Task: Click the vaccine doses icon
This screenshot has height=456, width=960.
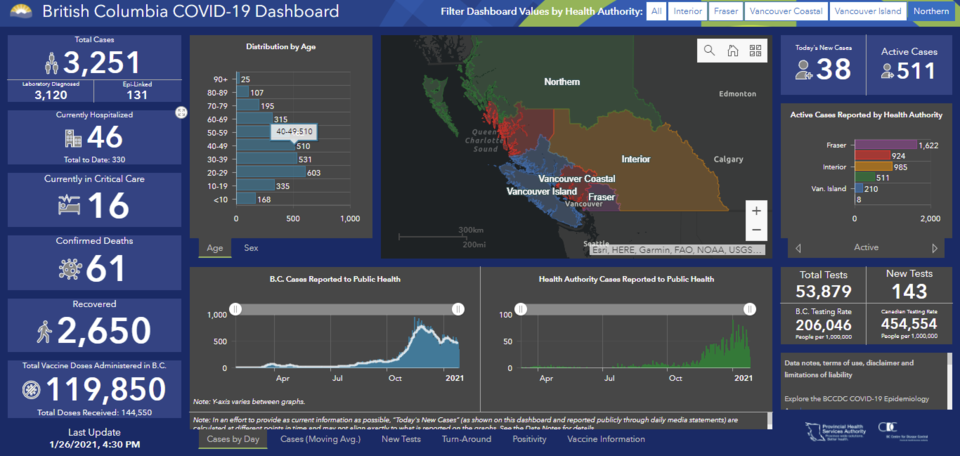Action: 30,389
